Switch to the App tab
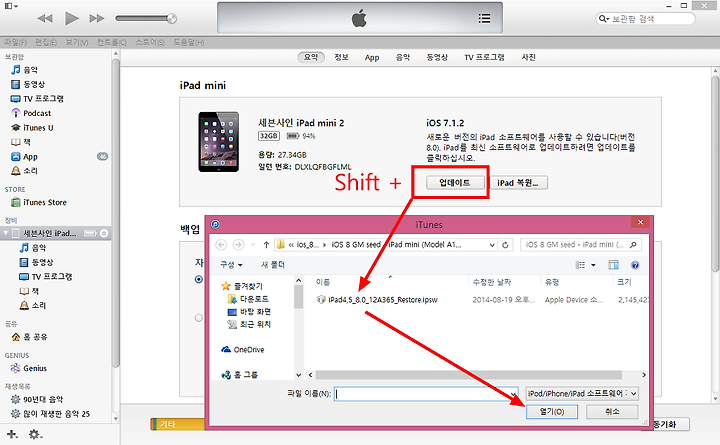 [372, 57]
